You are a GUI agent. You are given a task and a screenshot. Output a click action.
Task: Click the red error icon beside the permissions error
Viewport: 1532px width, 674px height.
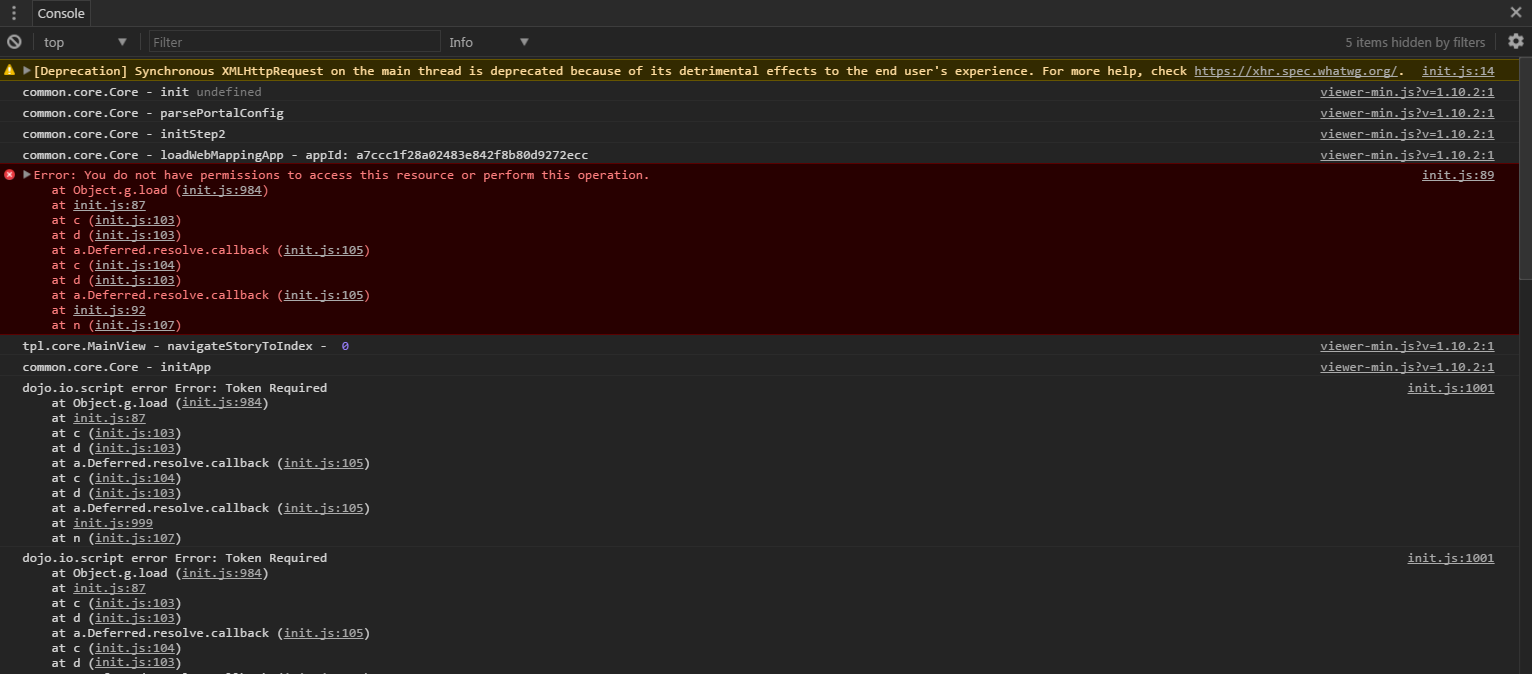tap(10, 174)
